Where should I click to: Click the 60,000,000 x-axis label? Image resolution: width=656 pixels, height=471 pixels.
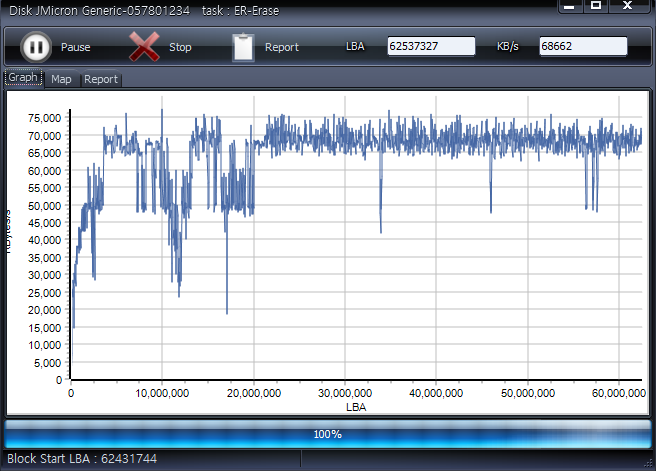tap(619, 393)
